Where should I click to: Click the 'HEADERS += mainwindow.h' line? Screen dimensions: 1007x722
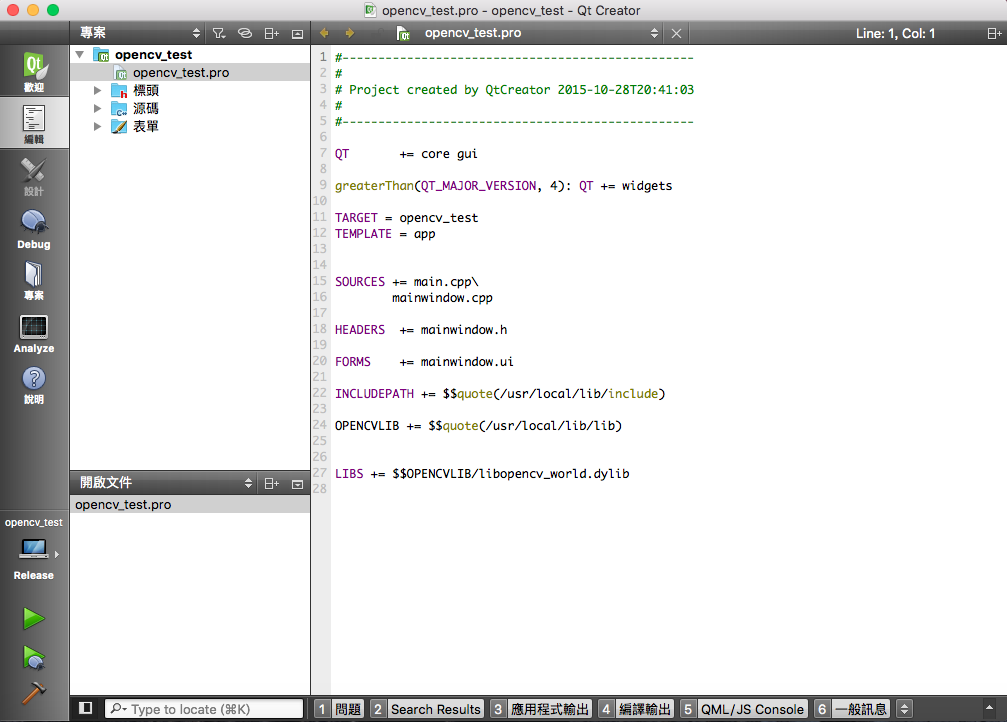(x=421, y=330)
